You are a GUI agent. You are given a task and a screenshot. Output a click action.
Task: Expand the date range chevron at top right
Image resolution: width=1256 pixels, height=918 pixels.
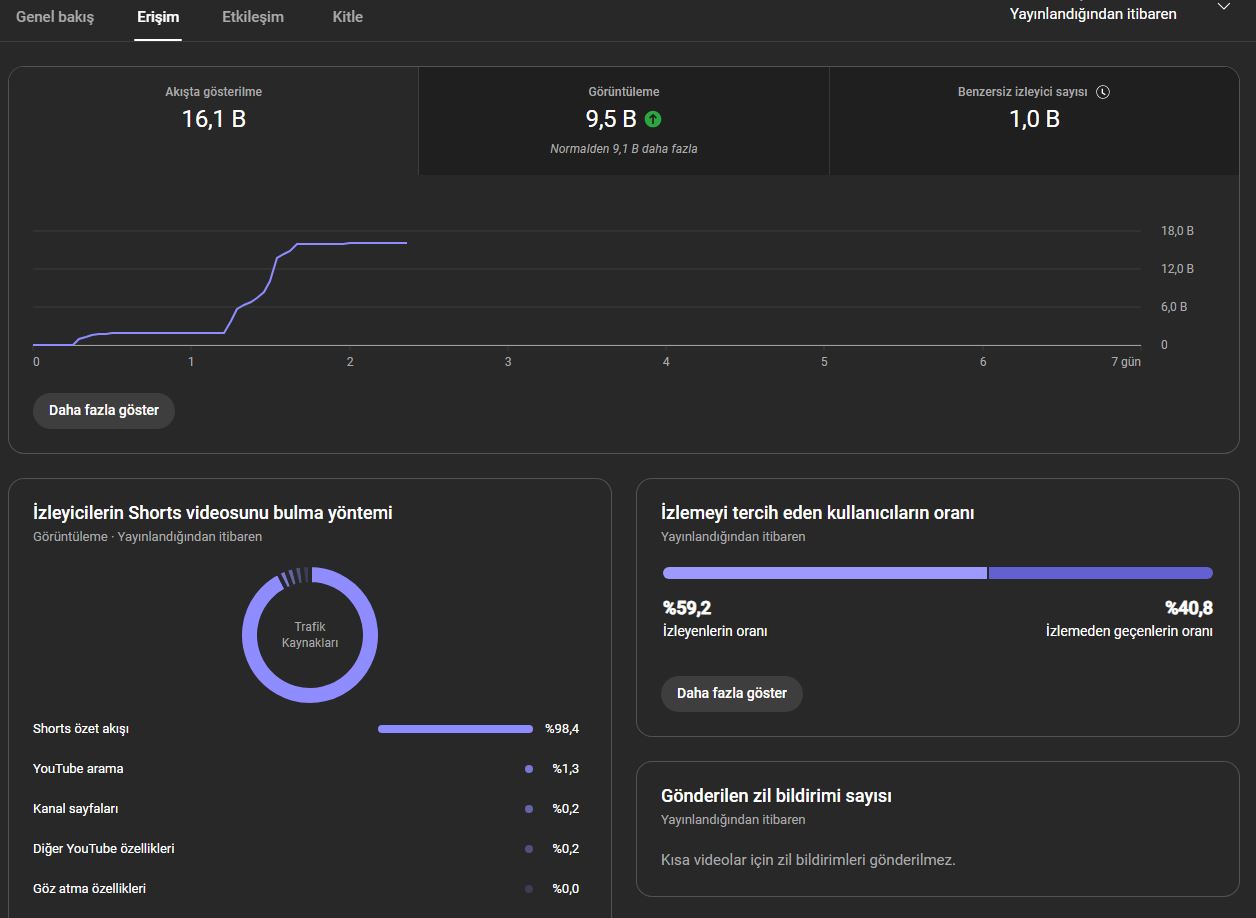(x=1224, y=7)
